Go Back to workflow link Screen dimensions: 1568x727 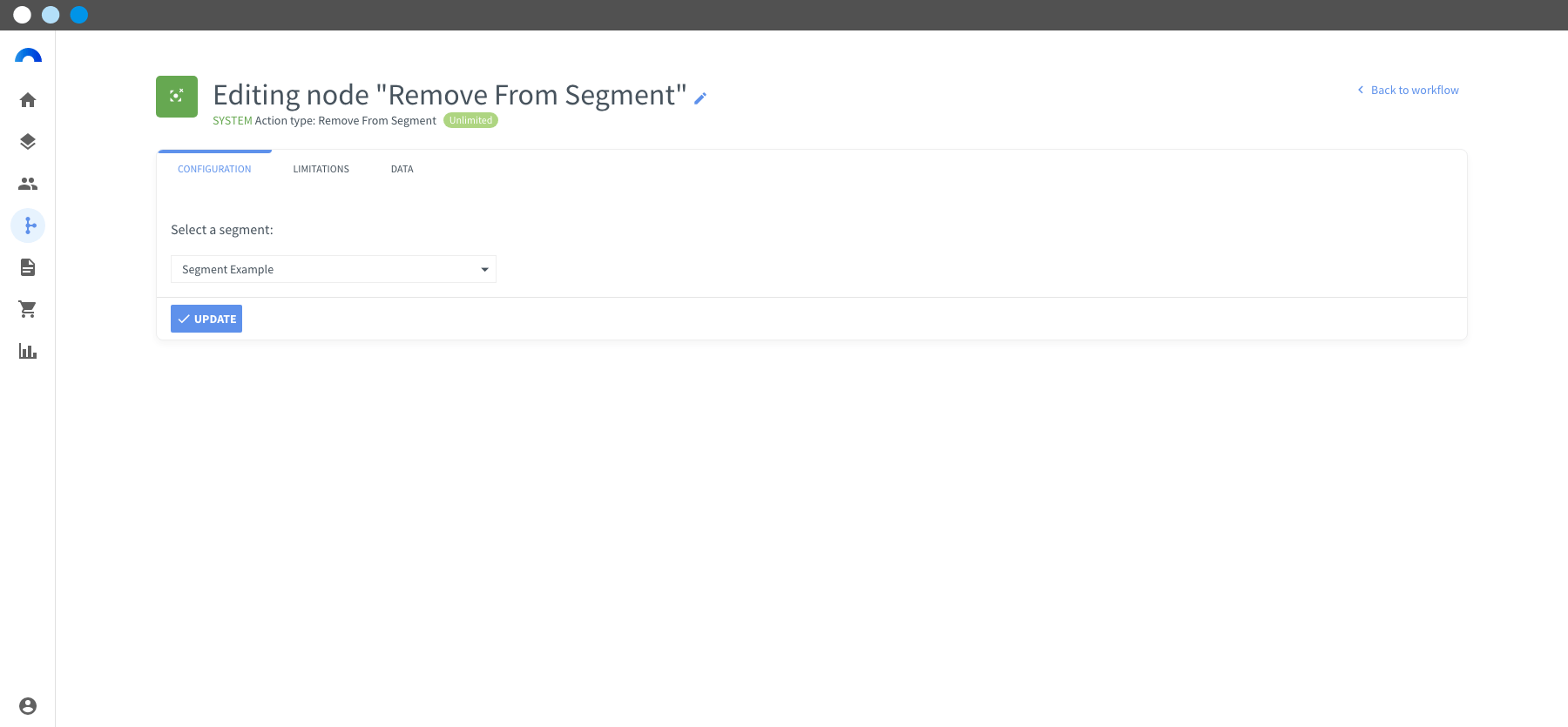[1415, 90]
